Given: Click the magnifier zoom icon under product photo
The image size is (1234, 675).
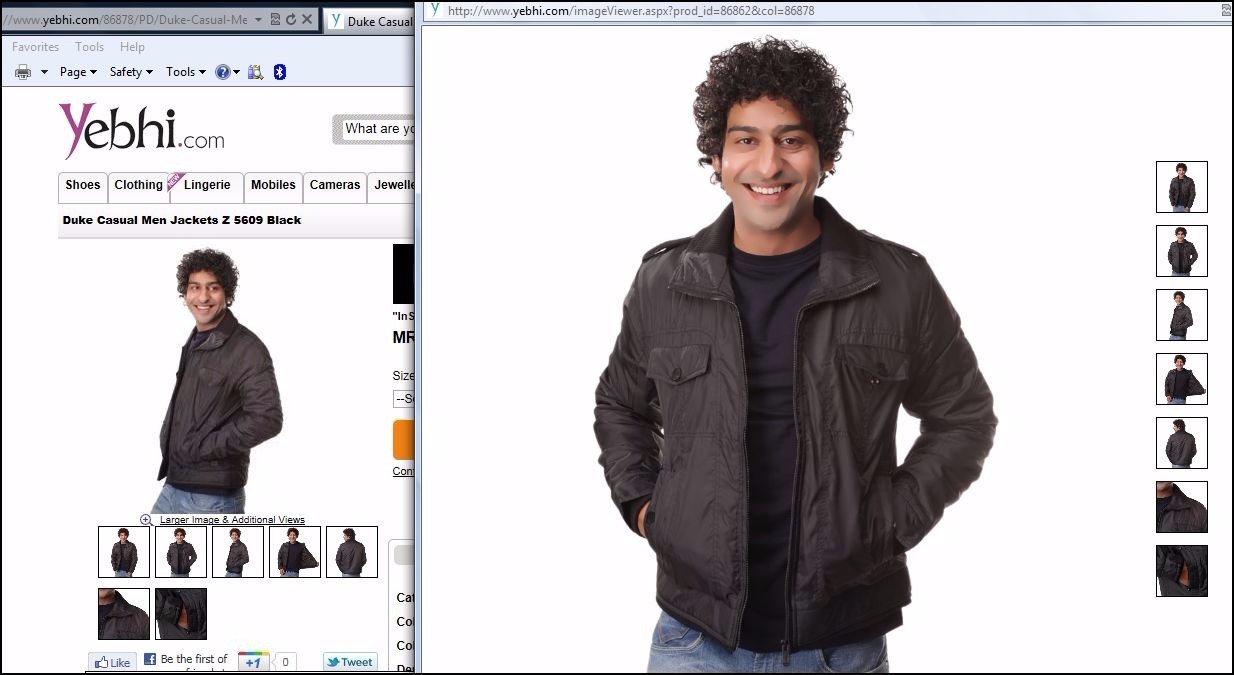Looking at the screenshot, I should point(146,520).
